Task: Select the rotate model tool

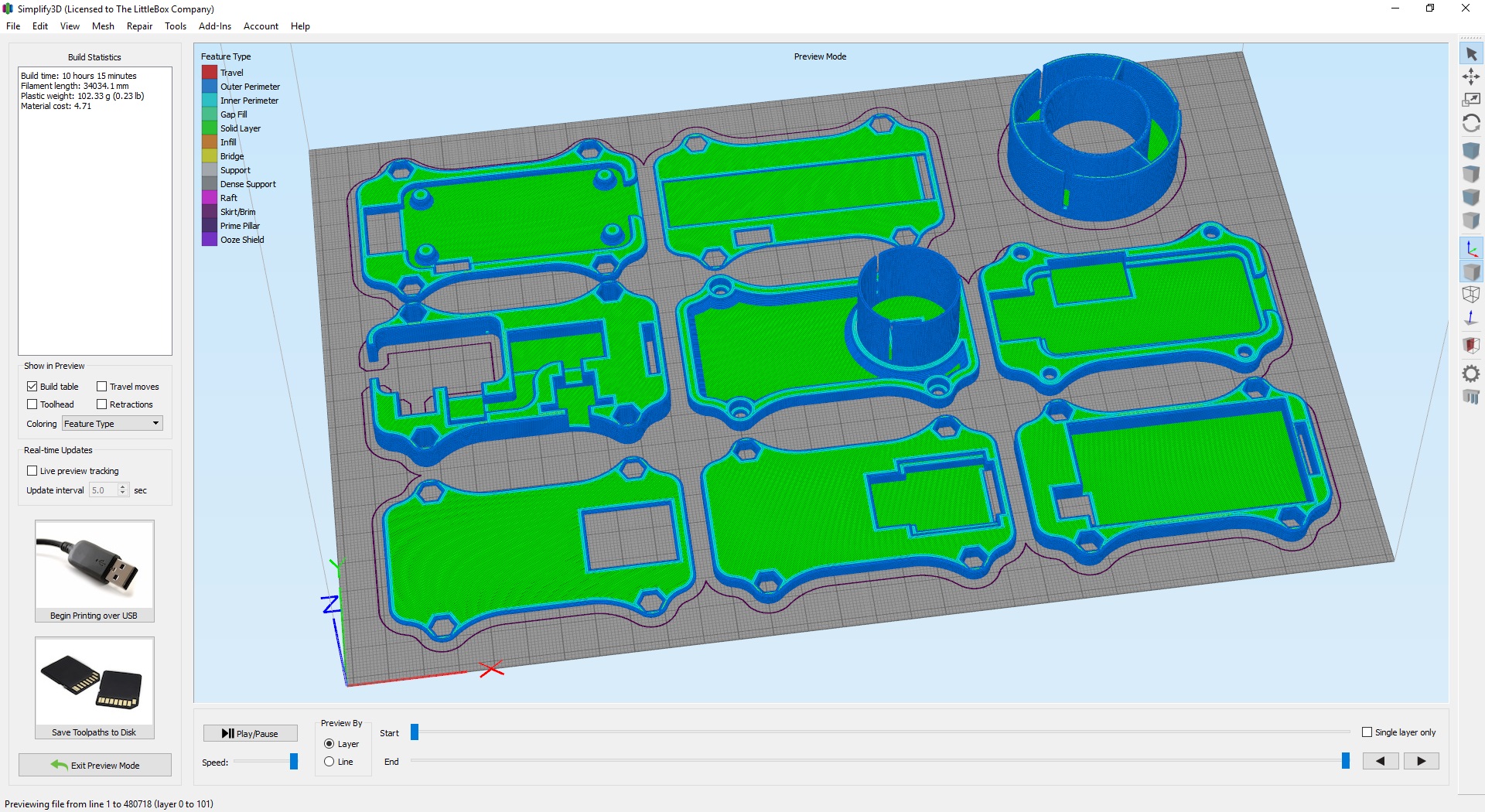Action: [x=1471, y=123]
